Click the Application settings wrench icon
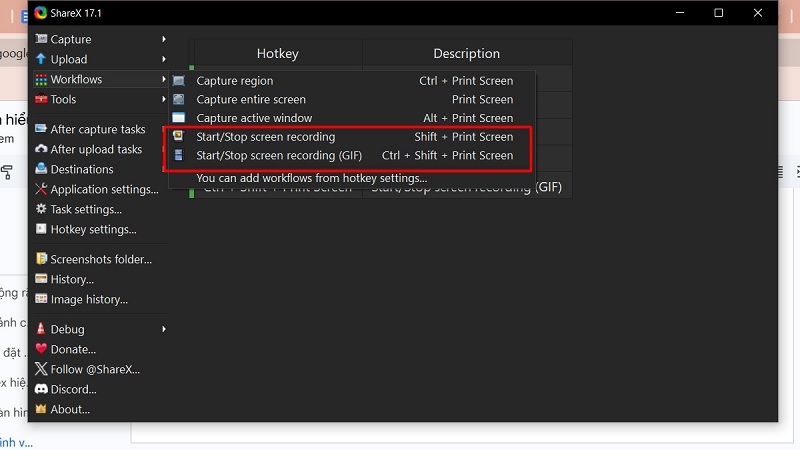 (41, 189)
